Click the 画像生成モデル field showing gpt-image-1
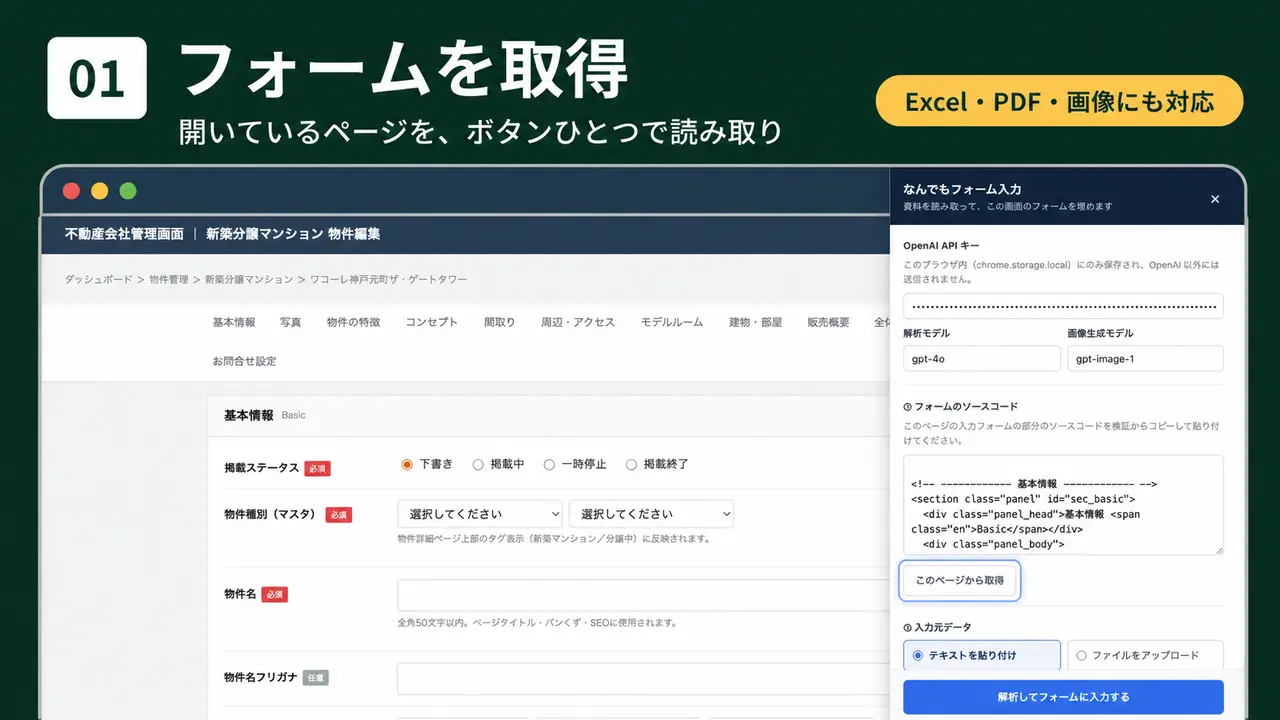The width and height of the screenshot is (1280, 720). pos(1146,358)
